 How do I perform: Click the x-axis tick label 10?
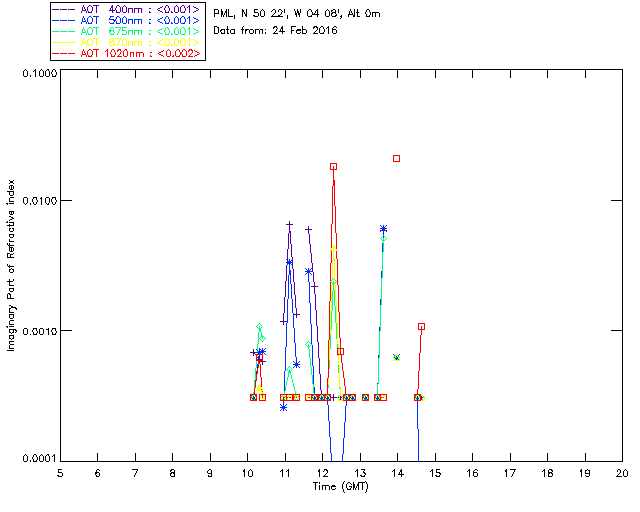point(248,473)
